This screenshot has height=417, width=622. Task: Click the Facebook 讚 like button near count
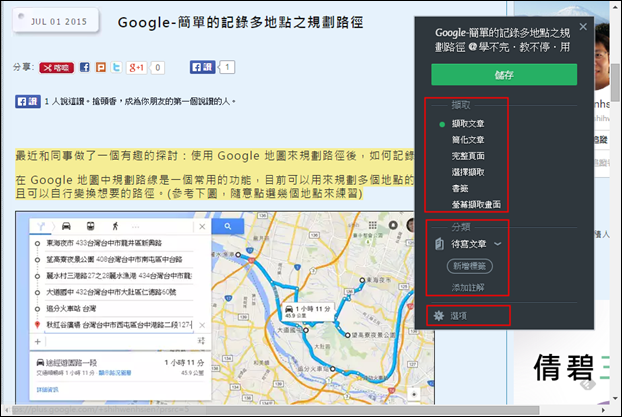202,67
